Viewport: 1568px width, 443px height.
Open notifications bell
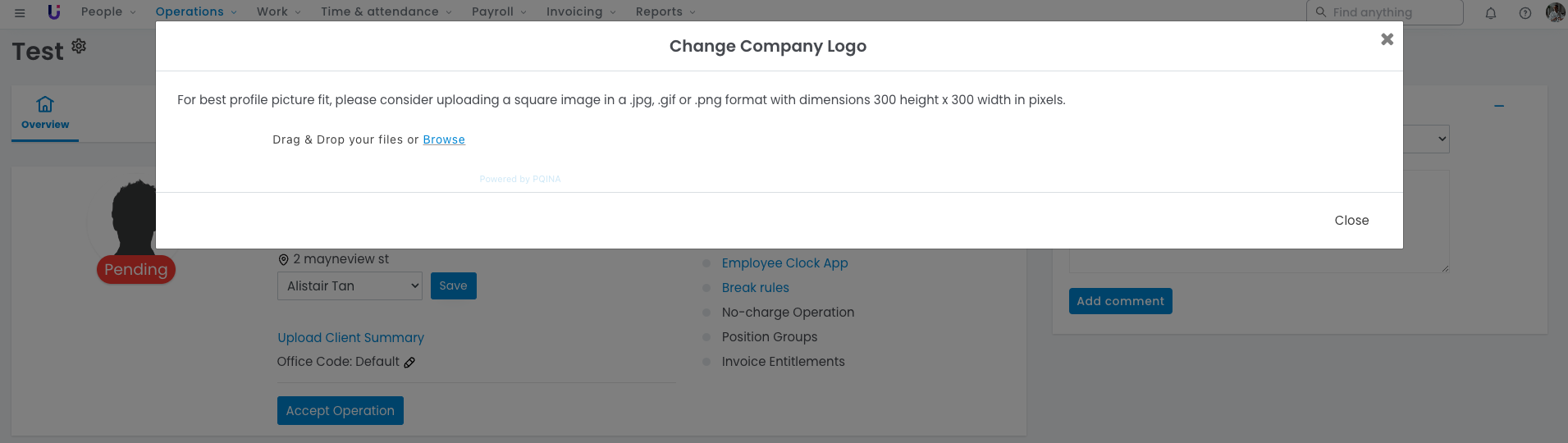1491,13
